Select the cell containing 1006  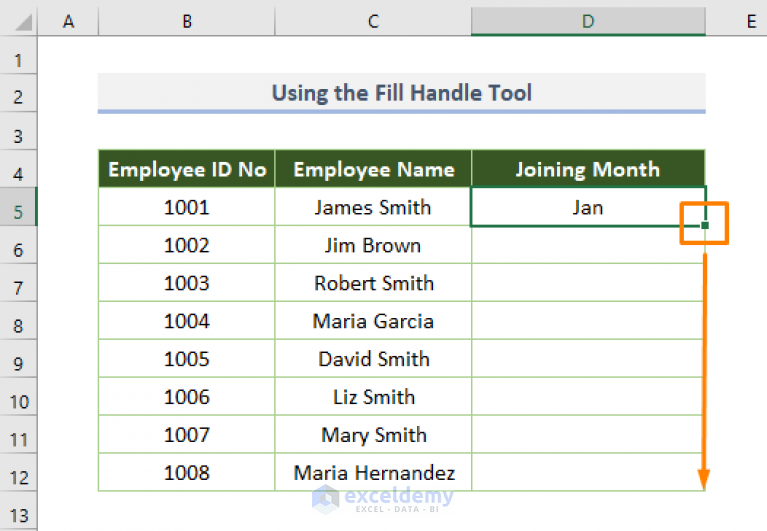click(187, 397)
